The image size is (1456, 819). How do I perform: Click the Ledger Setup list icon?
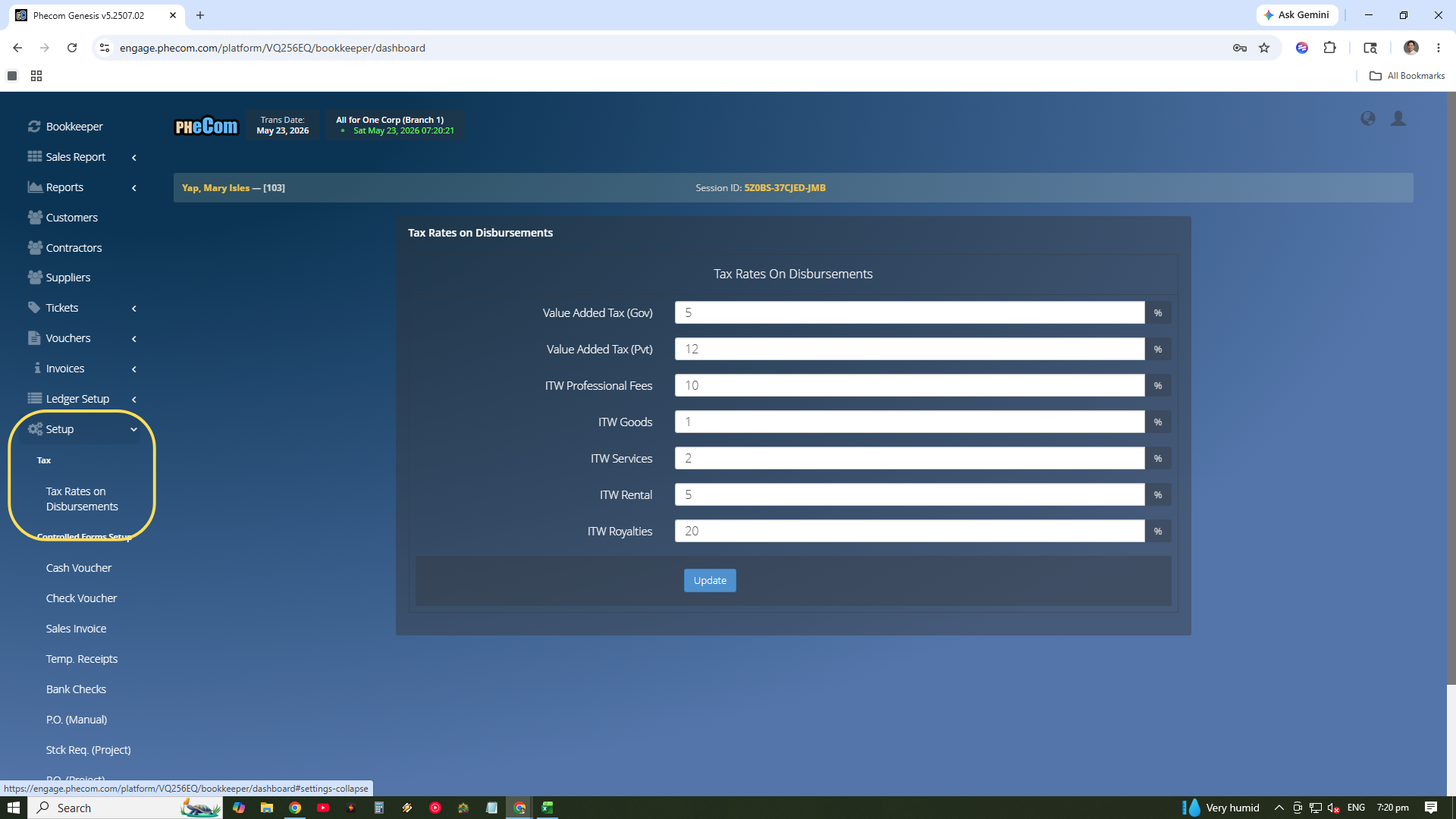tap(35, 398)
